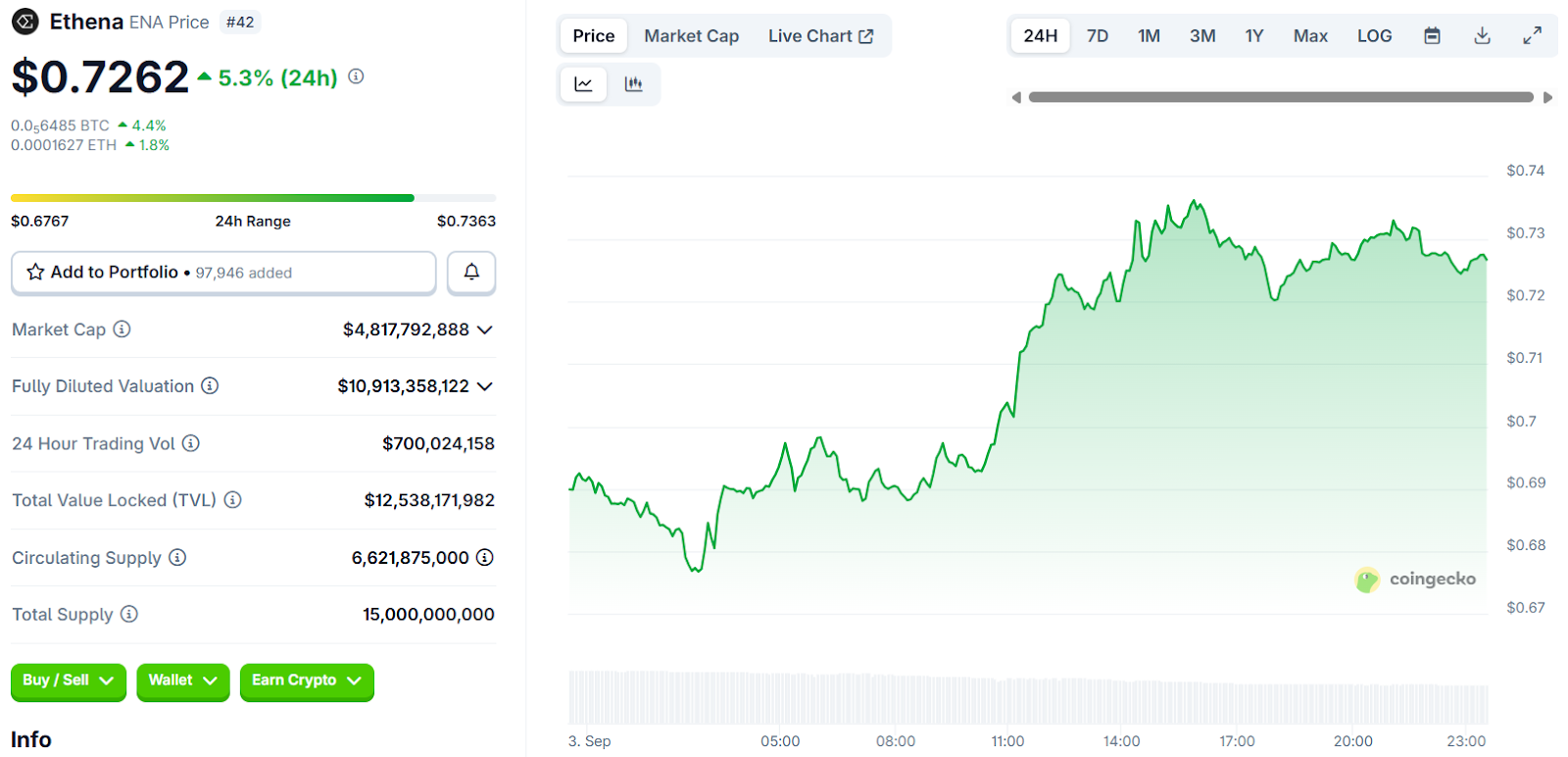
Task: Switch to candlestick chart view icon
Action: (x=633, y=84)
